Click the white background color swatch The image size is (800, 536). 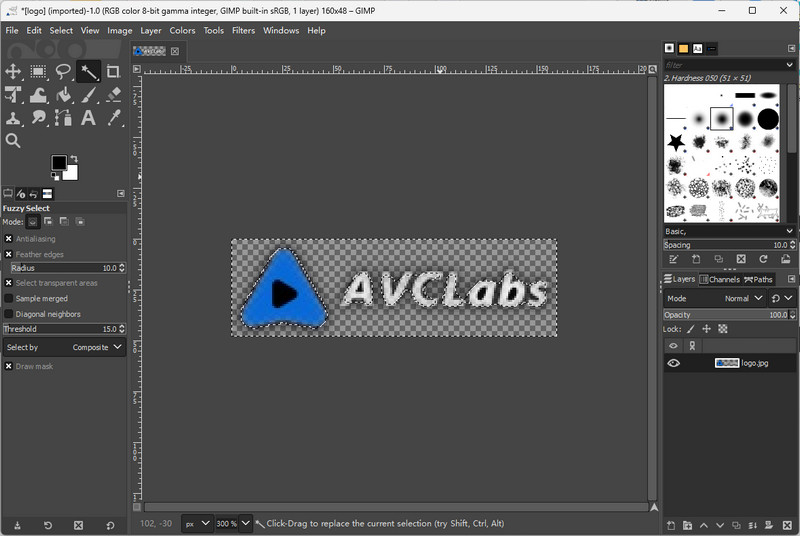[x=72, y=174]
